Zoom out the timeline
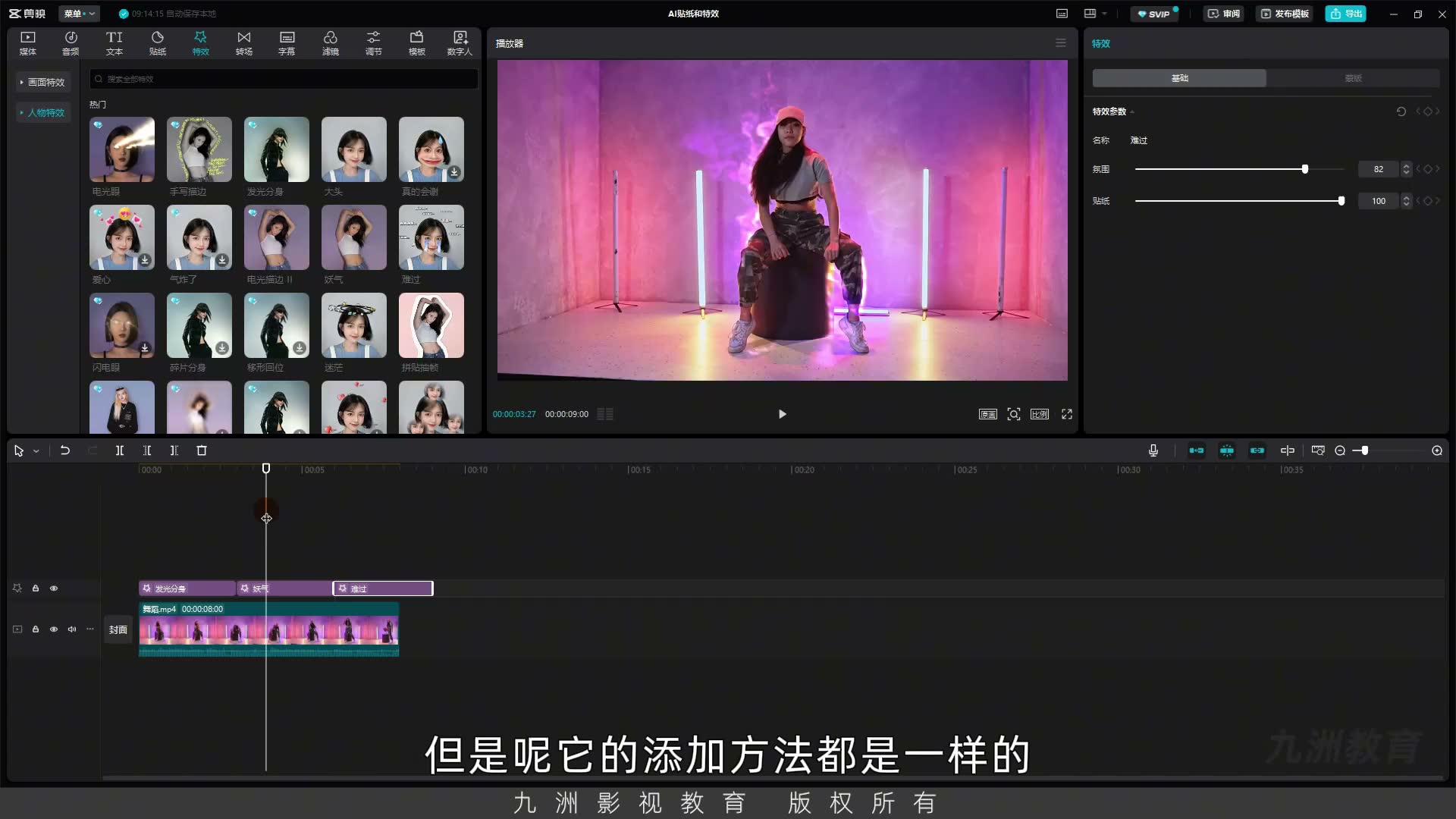This screenshot has width=1456, height=819. pos(1340,450)
